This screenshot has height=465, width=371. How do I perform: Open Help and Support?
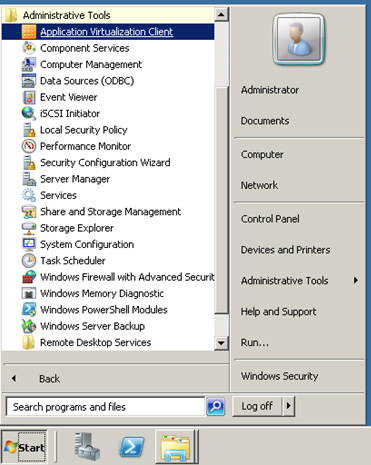pyautogui.click(x=279, y=312)
